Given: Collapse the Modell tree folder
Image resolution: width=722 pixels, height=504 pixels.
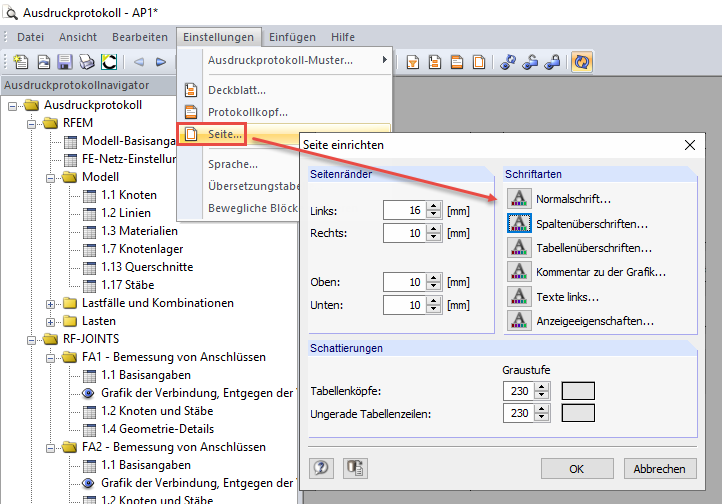Looking at the screenshot, I should [x=51, y=178].
